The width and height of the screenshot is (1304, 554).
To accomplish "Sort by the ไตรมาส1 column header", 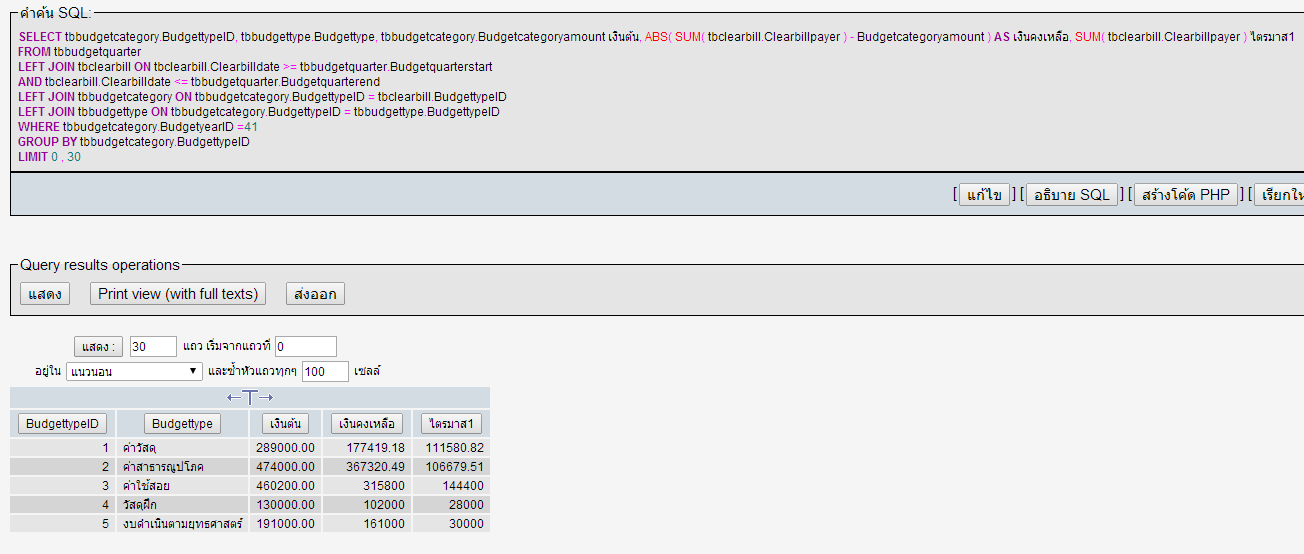I will [451, 423].
